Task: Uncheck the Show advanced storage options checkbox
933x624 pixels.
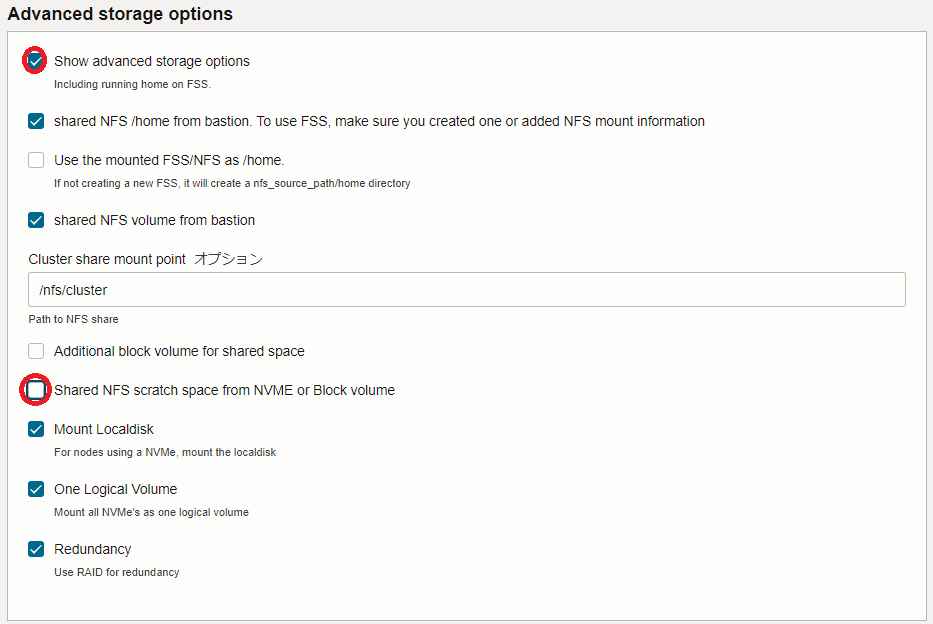Action: tap(36, 61)
